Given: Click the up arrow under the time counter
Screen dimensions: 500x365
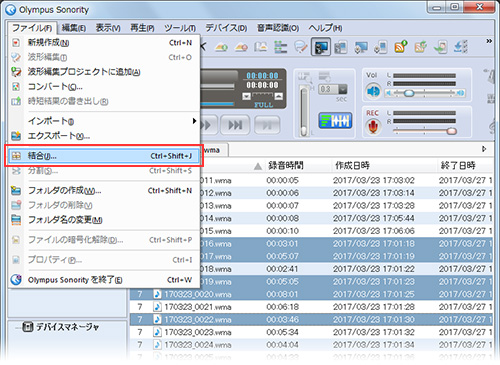Looking at the screenshot, I should click(279, 97).
